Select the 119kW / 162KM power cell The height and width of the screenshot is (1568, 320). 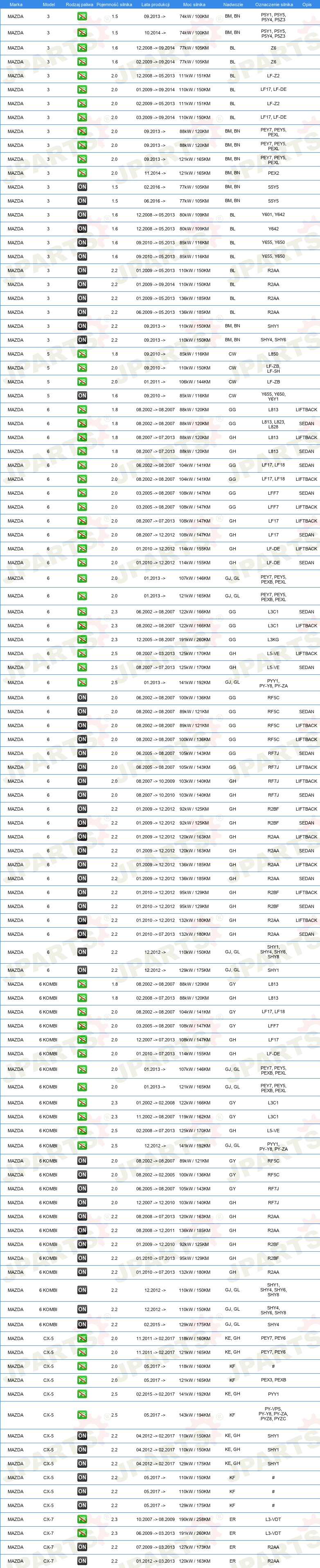click(x=195, y=1117)
